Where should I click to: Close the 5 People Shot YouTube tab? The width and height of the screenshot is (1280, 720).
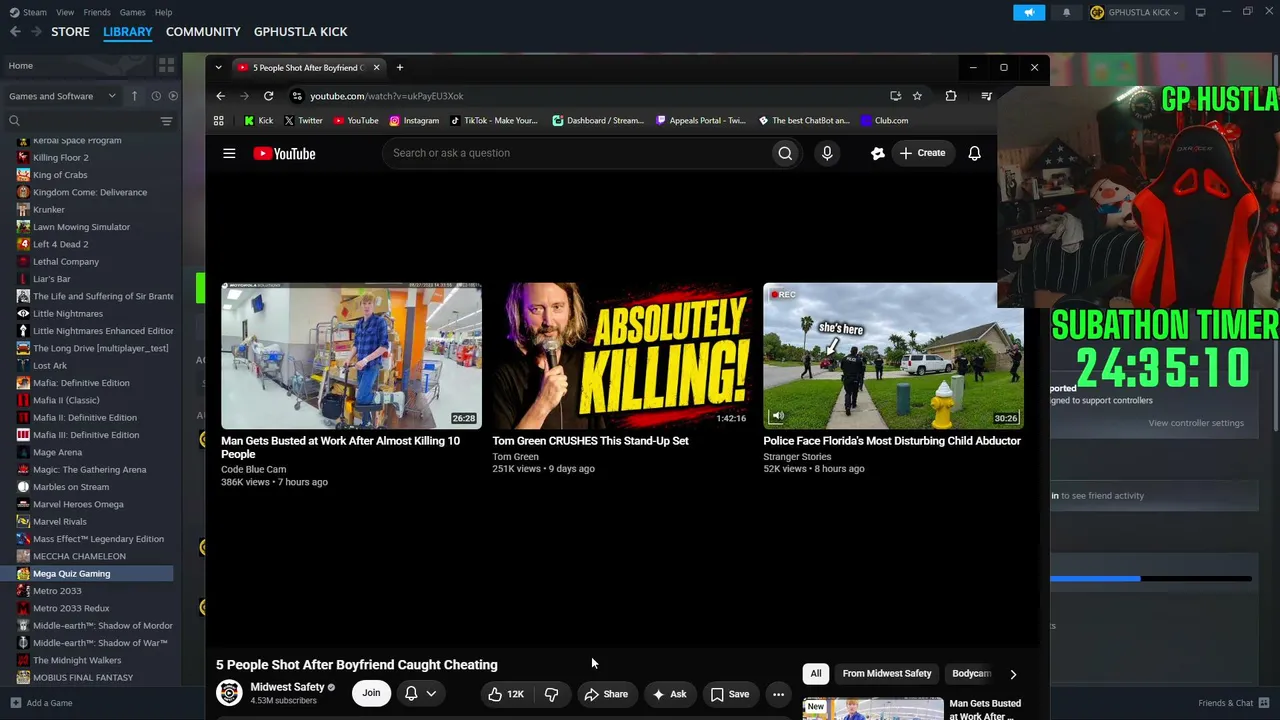coord(376,67)
